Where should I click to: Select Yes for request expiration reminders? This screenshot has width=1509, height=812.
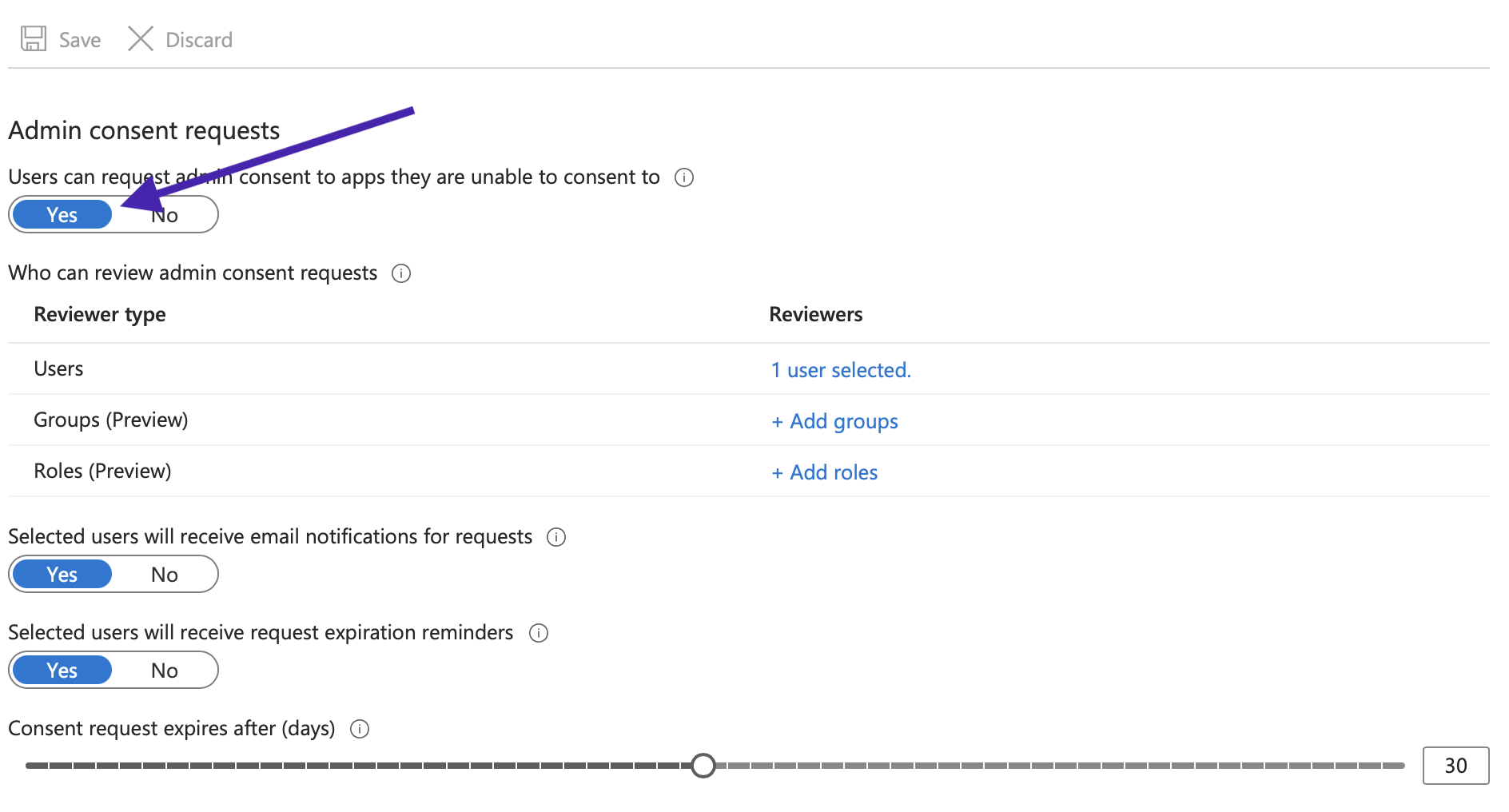(62, 671)
